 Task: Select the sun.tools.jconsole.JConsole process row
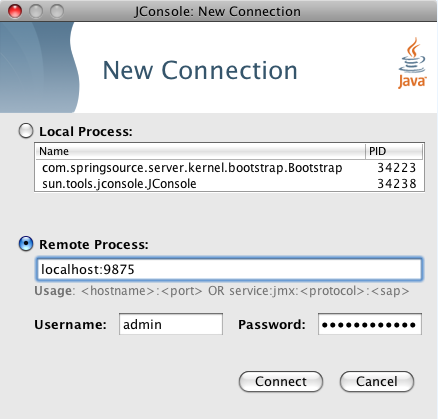click(229, 184)
